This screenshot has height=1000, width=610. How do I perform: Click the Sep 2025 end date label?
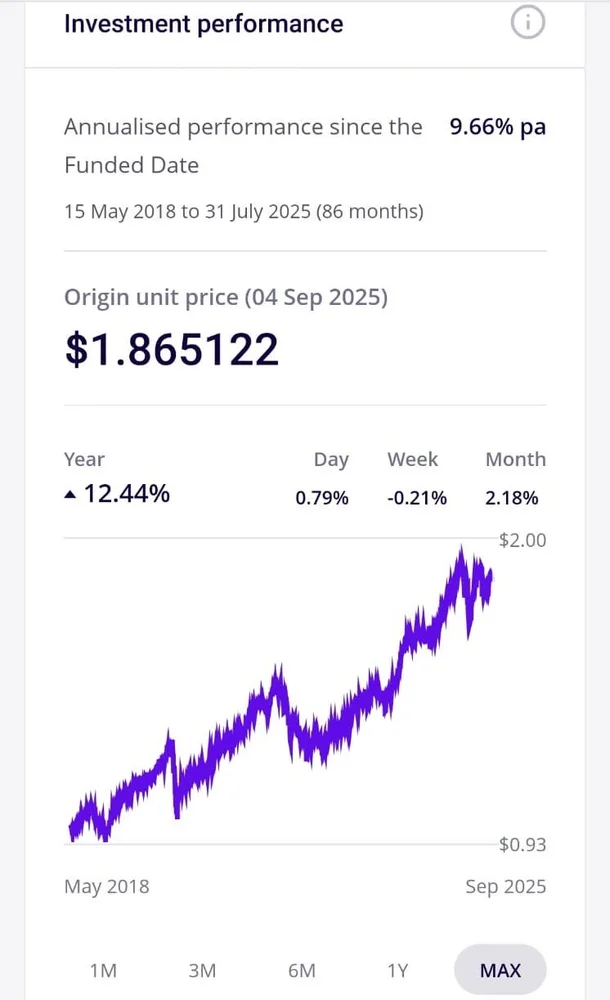click(x=505, y=887)
